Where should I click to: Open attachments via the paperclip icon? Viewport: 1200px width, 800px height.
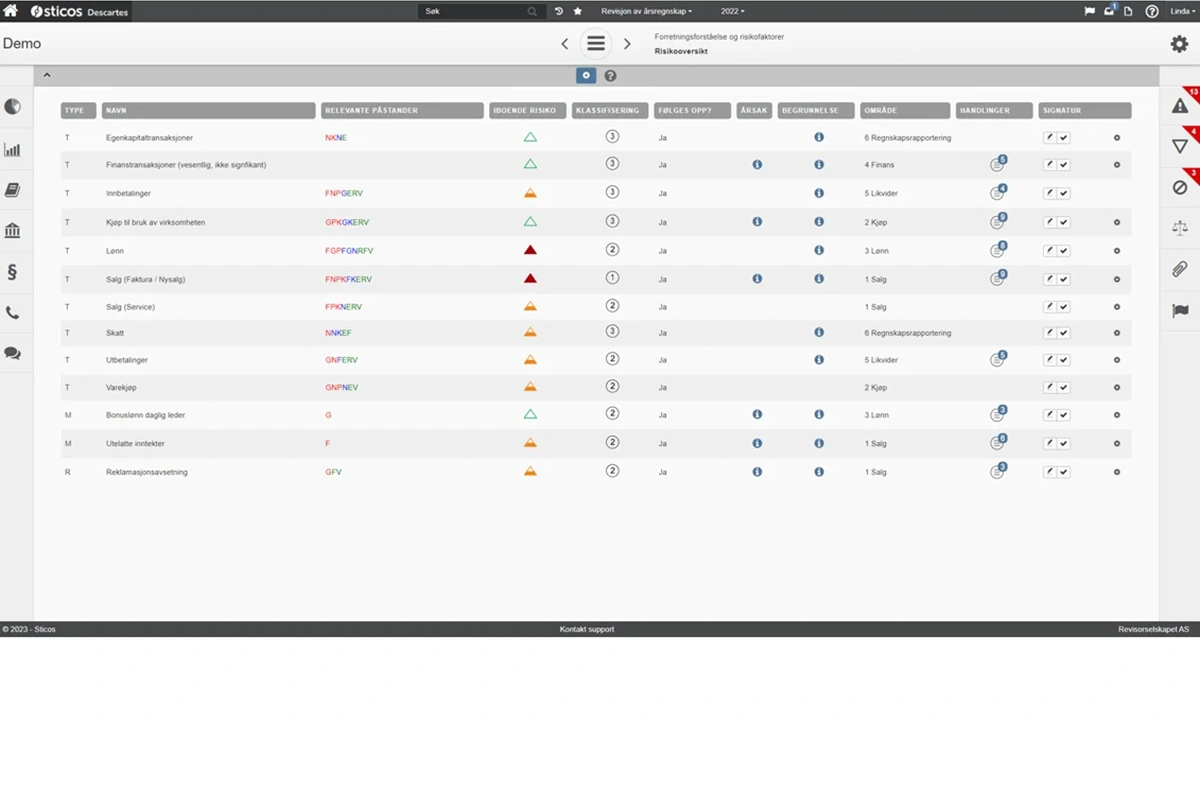[x=1180, y=269]
